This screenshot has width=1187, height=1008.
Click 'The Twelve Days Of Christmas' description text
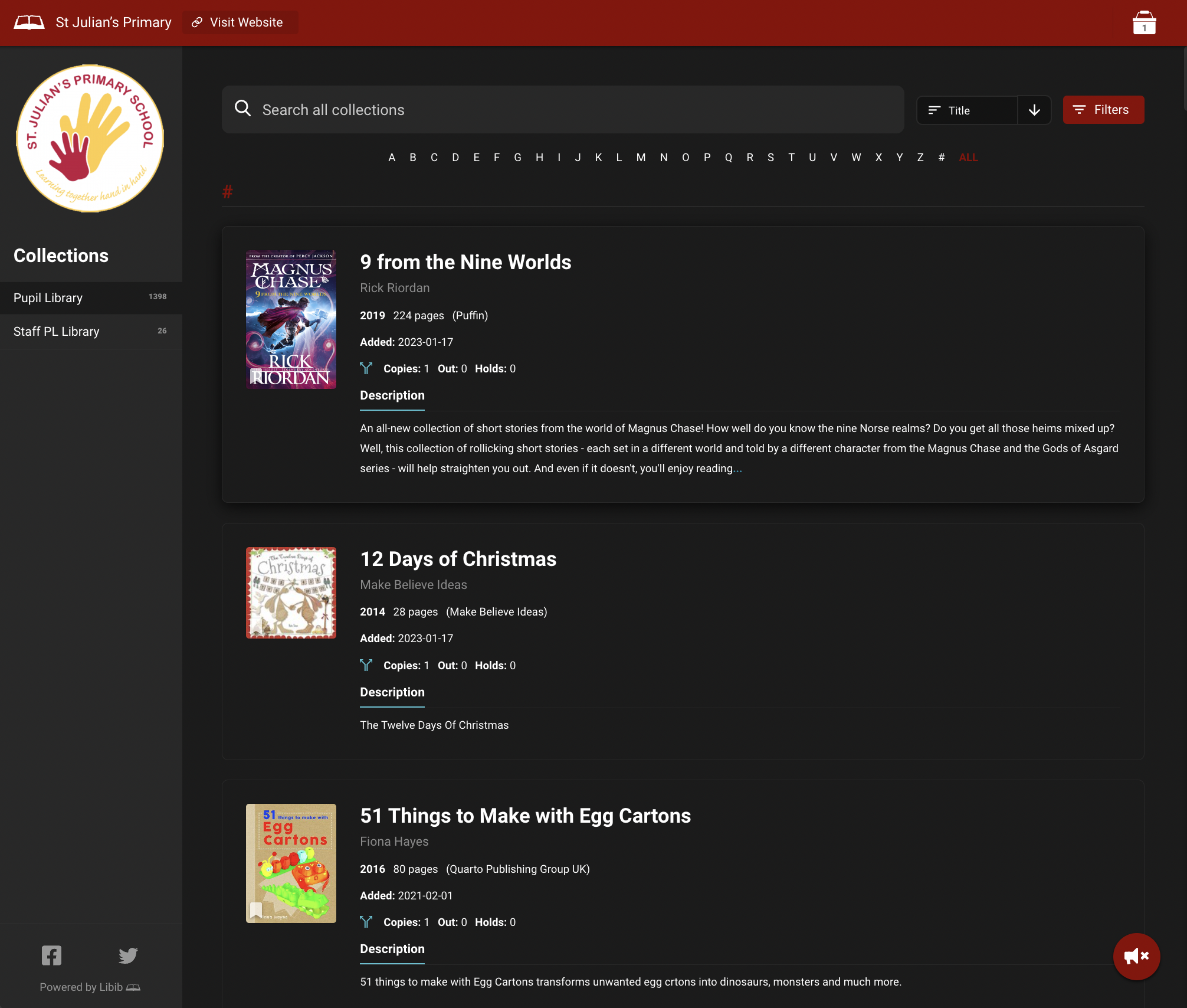pyautogui.click(x=434, y=725)
